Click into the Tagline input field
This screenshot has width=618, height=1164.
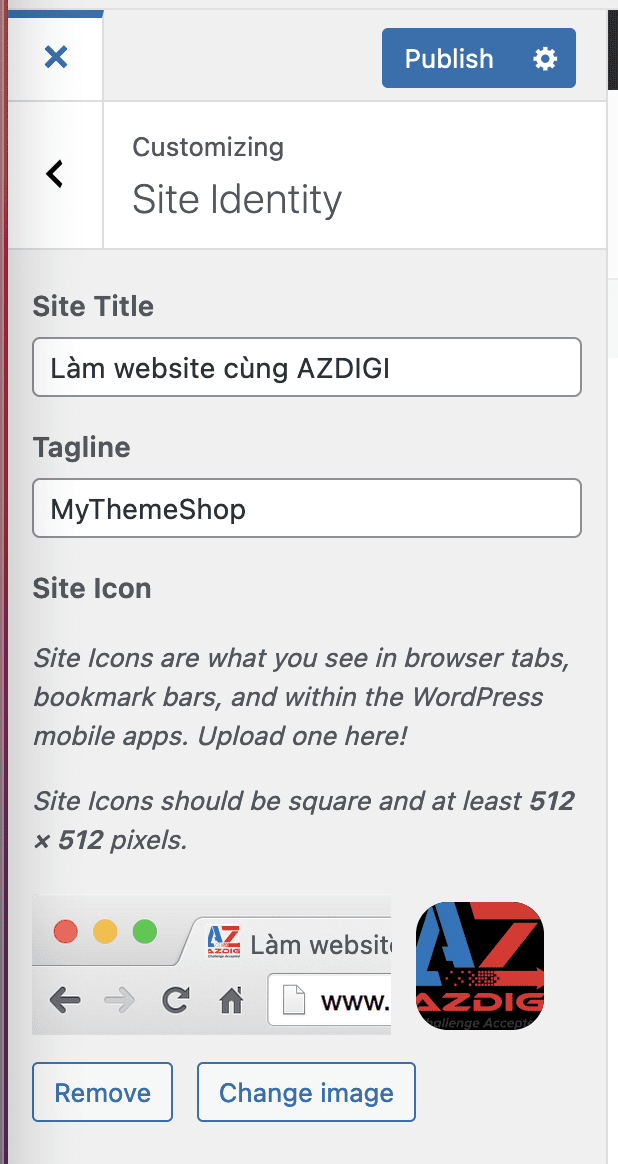(306, 508)
